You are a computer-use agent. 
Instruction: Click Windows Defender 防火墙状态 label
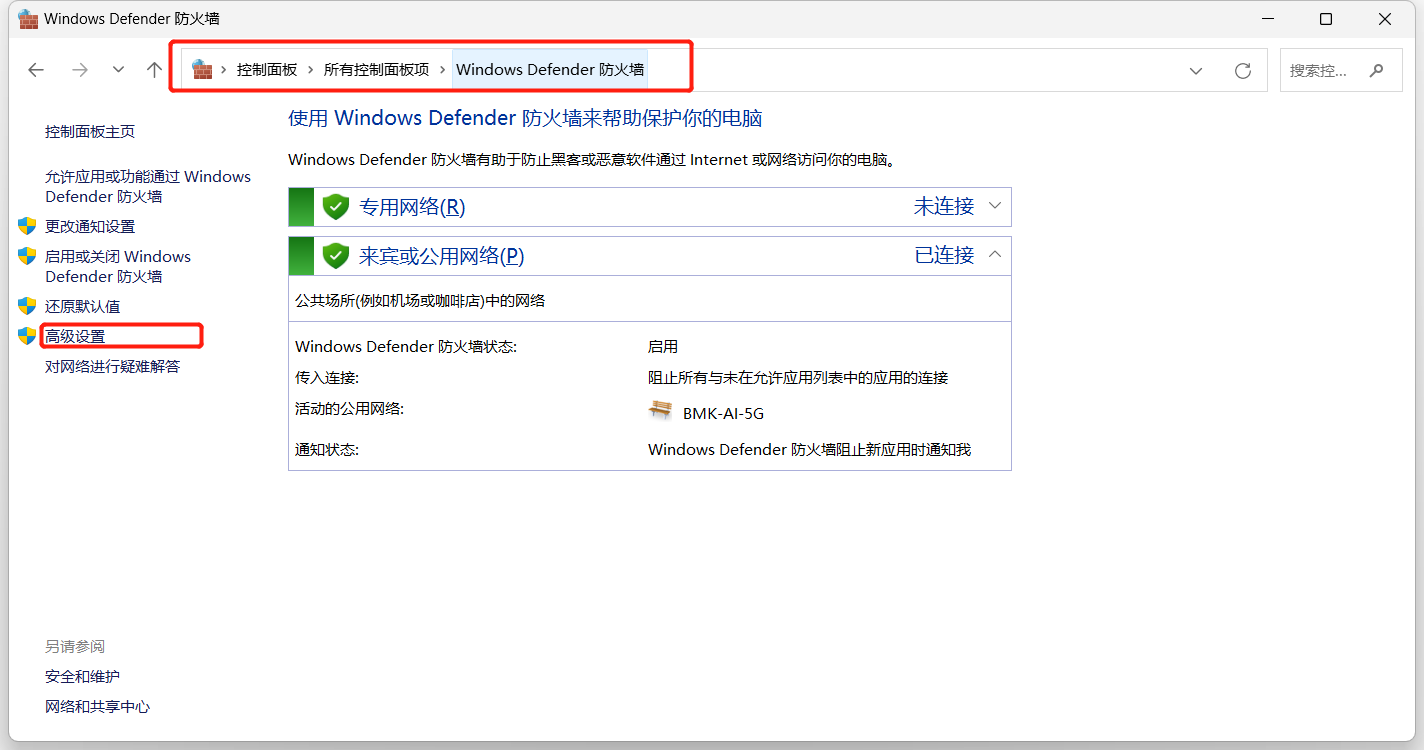pyautogui.click(x=406, y=346)
